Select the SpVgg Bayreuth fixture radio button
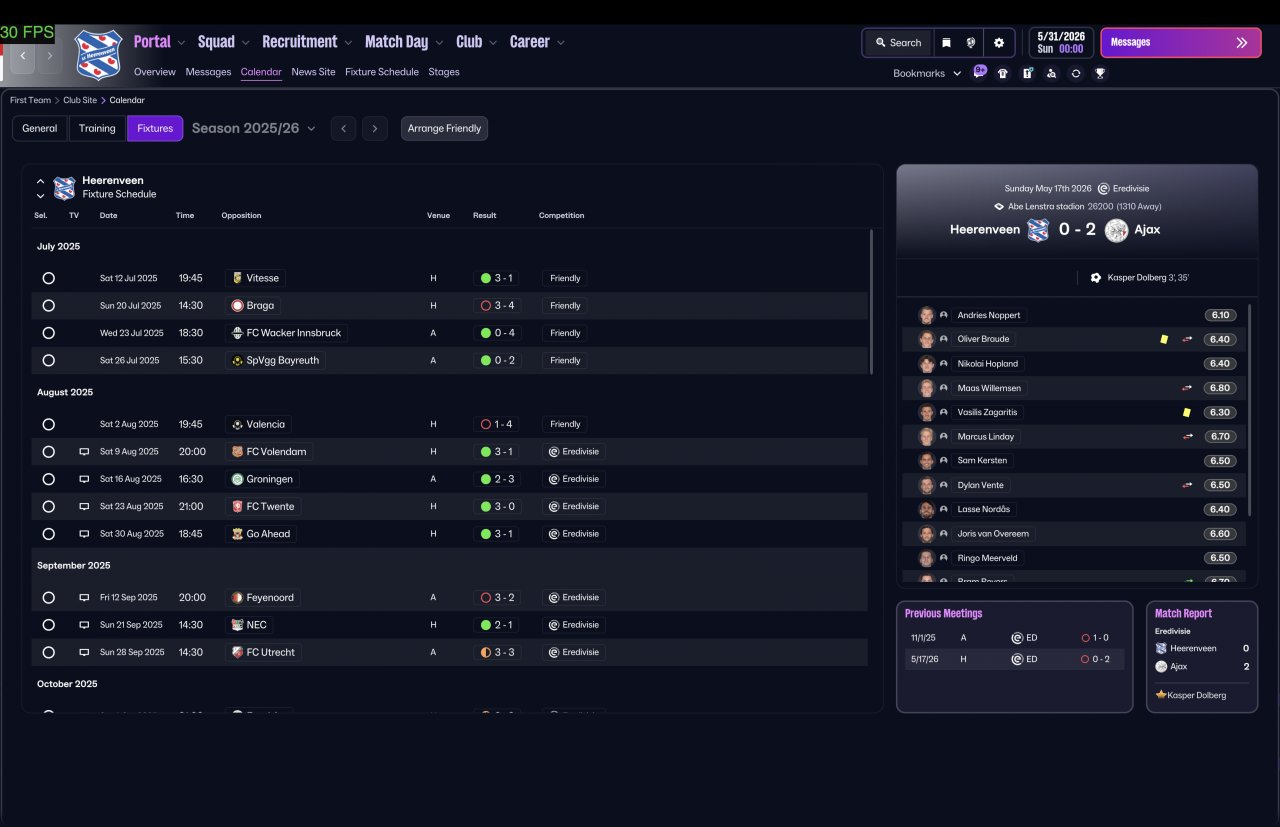The width and height of the screenshot is (1280, 827). coord(48,360)
